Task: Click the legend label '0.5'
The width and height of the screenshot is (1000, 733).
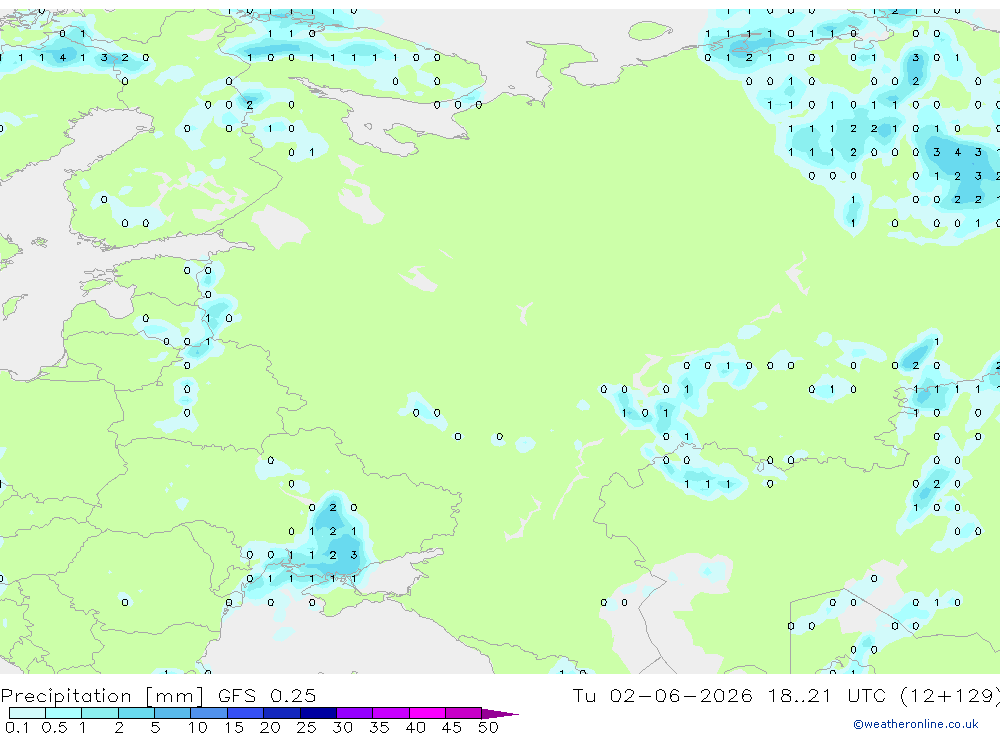Action: point(54,727)
